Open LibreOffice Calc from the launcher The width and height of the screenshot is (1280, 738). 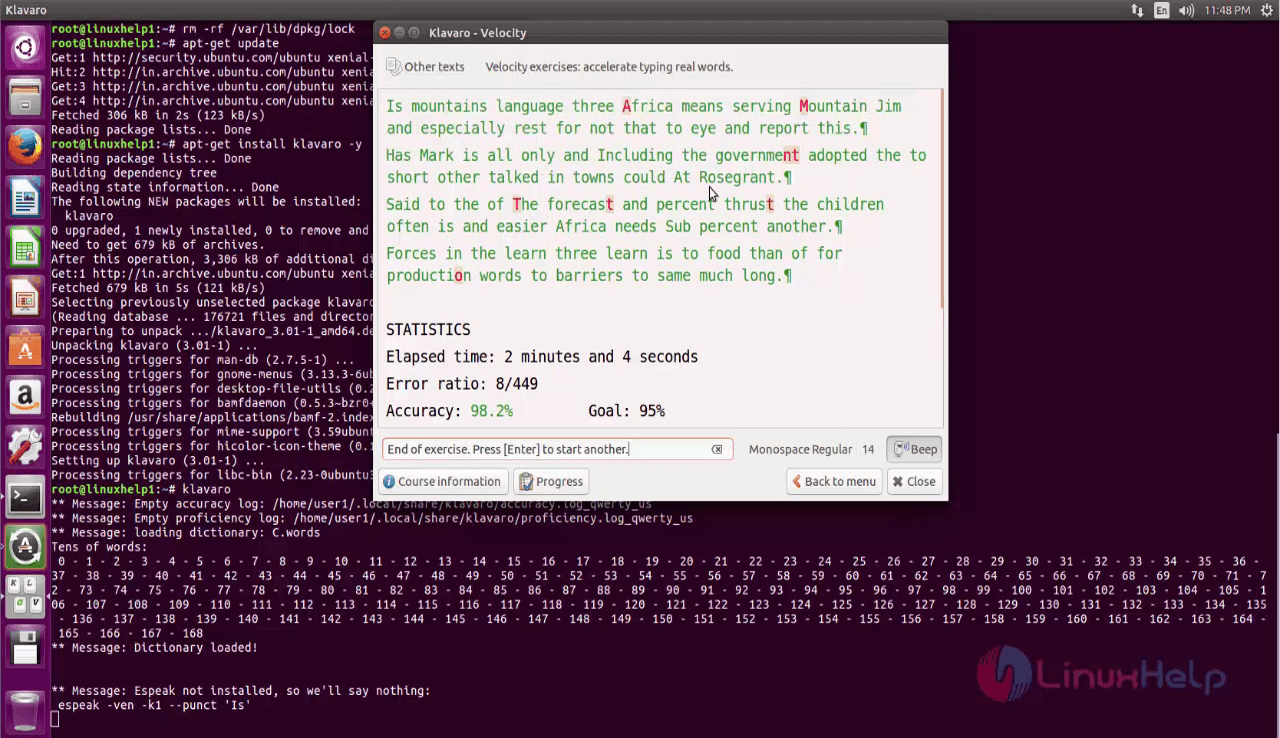(25, 247)
